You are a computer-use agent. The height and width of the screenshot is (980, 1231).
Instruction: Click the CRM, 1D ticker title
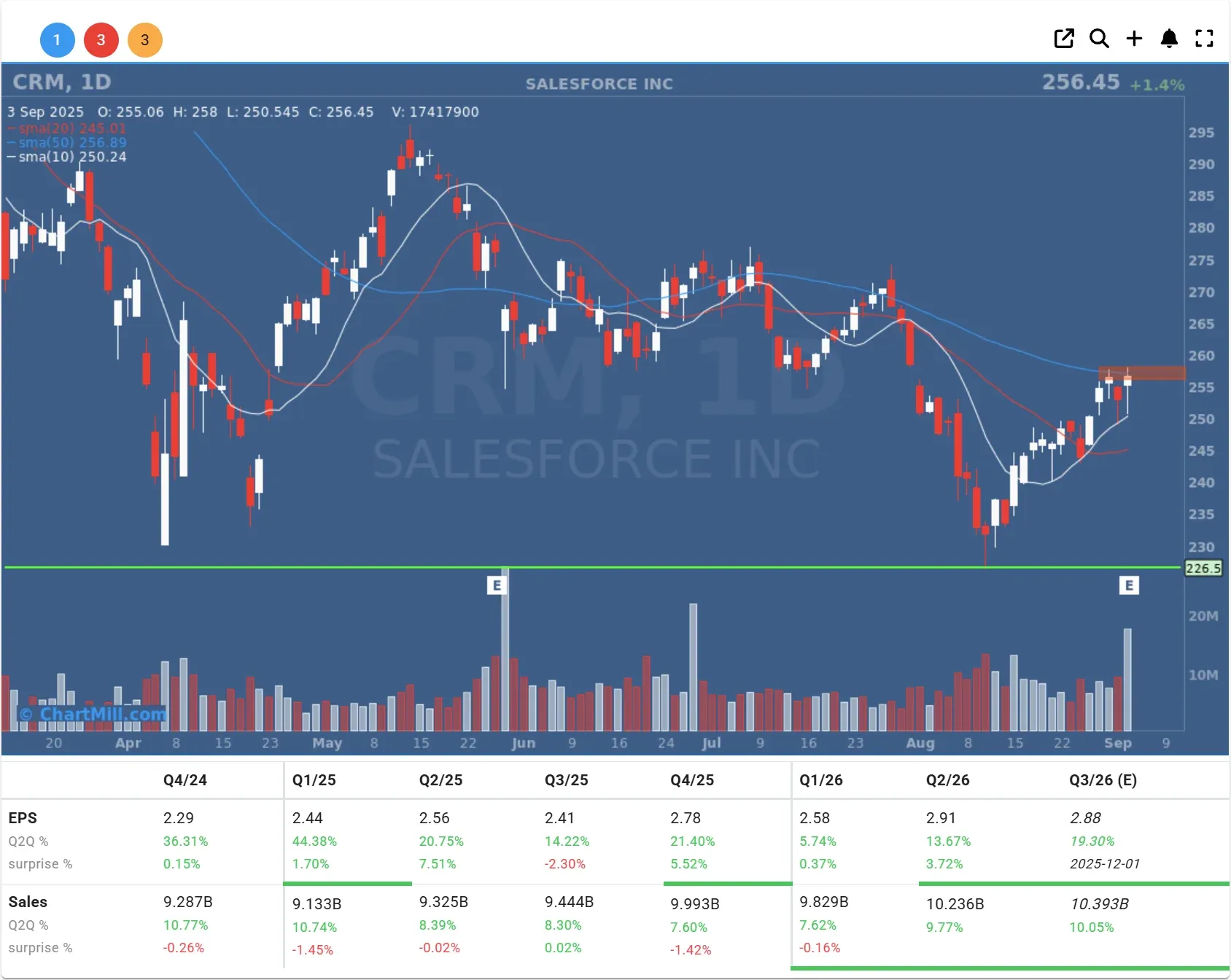pos(62,82)
